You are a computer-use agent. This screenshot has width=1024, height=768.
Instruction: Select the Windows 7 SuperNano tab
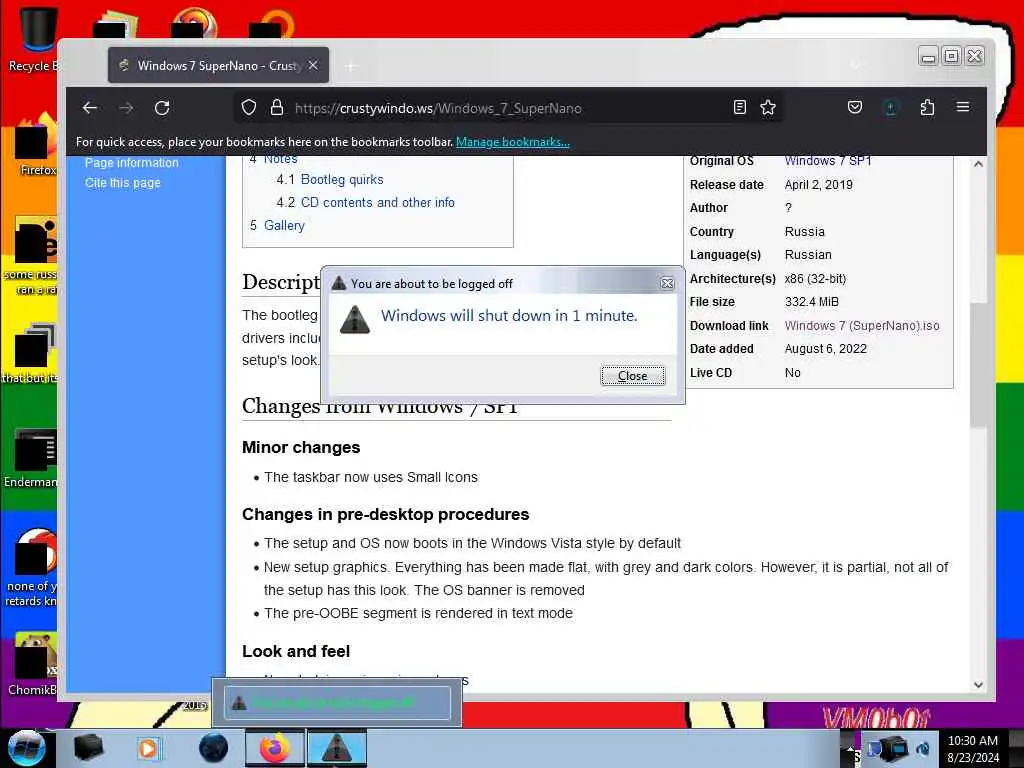click(218, 65)
